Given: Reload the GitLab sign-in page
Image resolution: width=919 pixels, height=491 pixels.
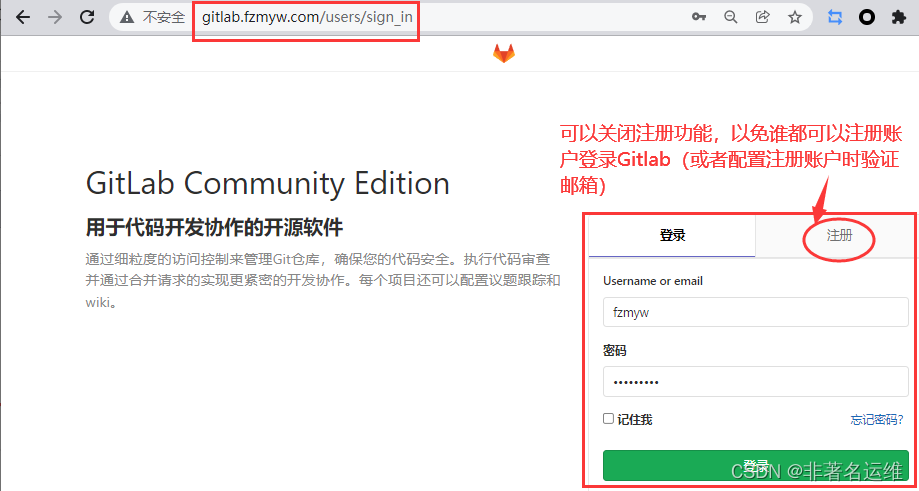Looking at the screenshot, I should coord(87,18).
